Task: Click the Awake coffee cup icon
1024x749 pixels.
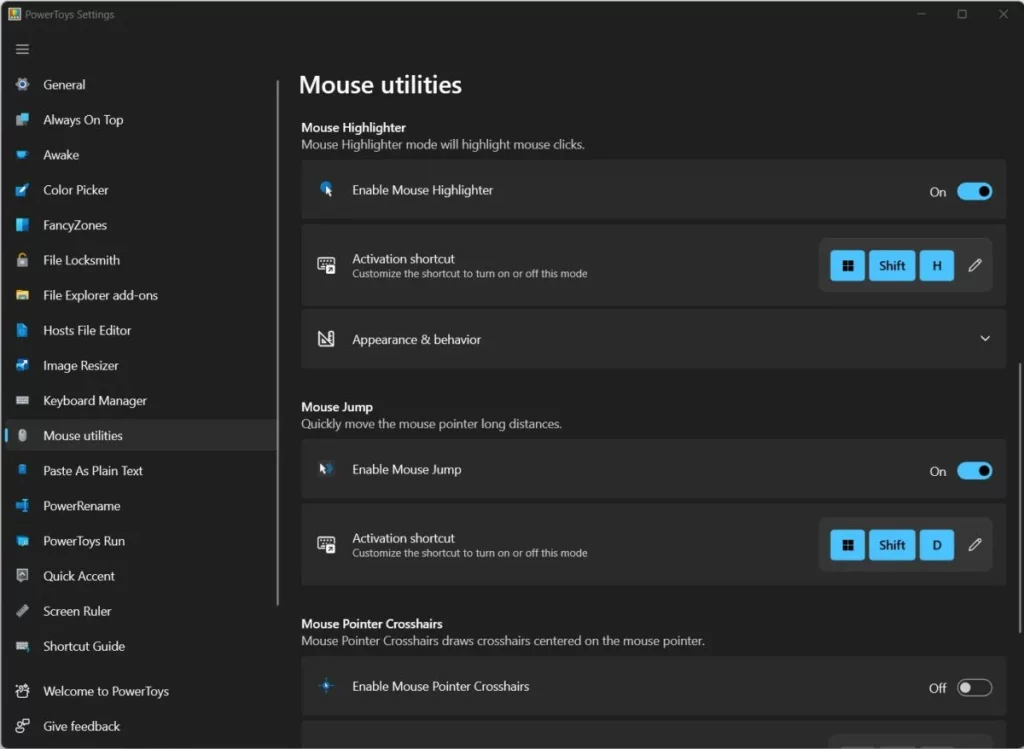Action: (x=22, y=155)
